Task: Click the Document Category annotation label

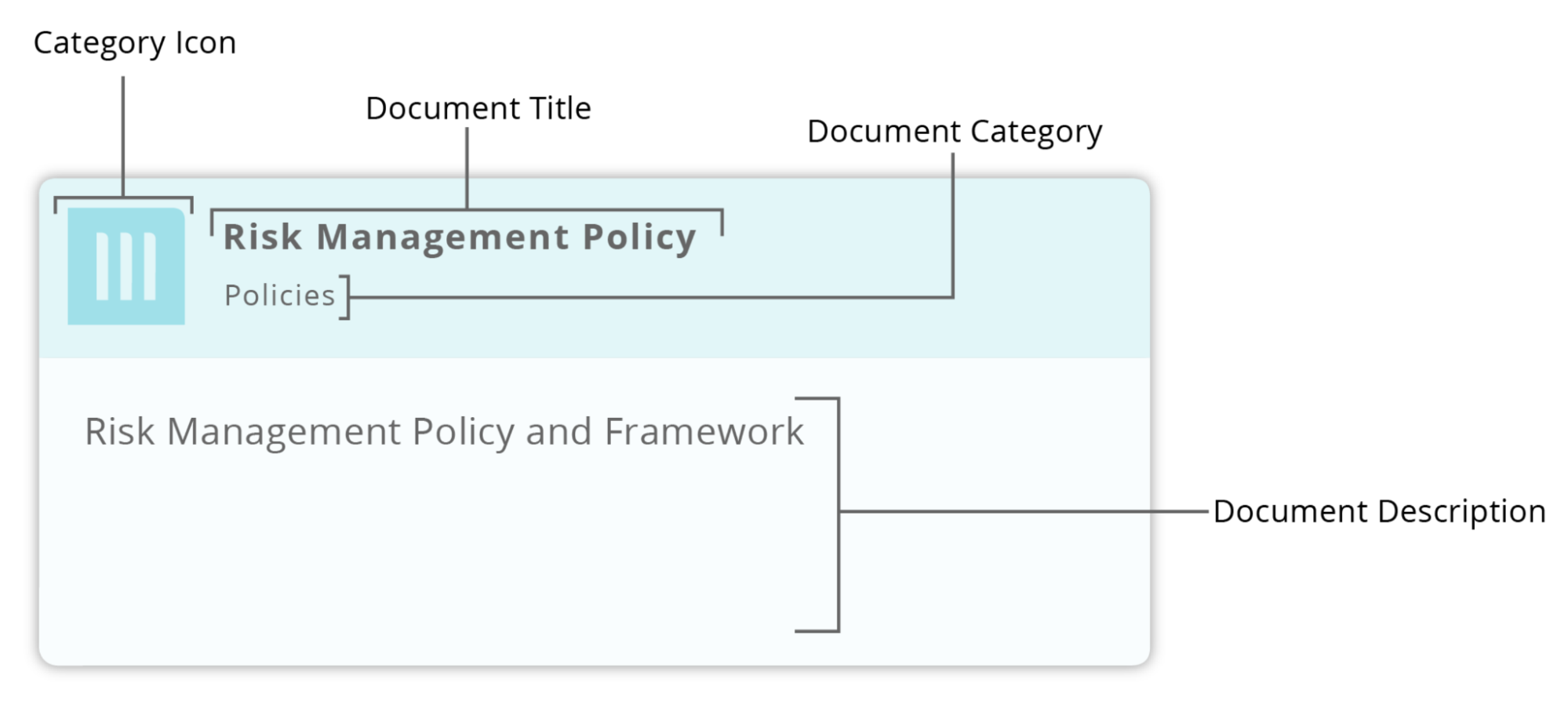Action: click(954, 132)
